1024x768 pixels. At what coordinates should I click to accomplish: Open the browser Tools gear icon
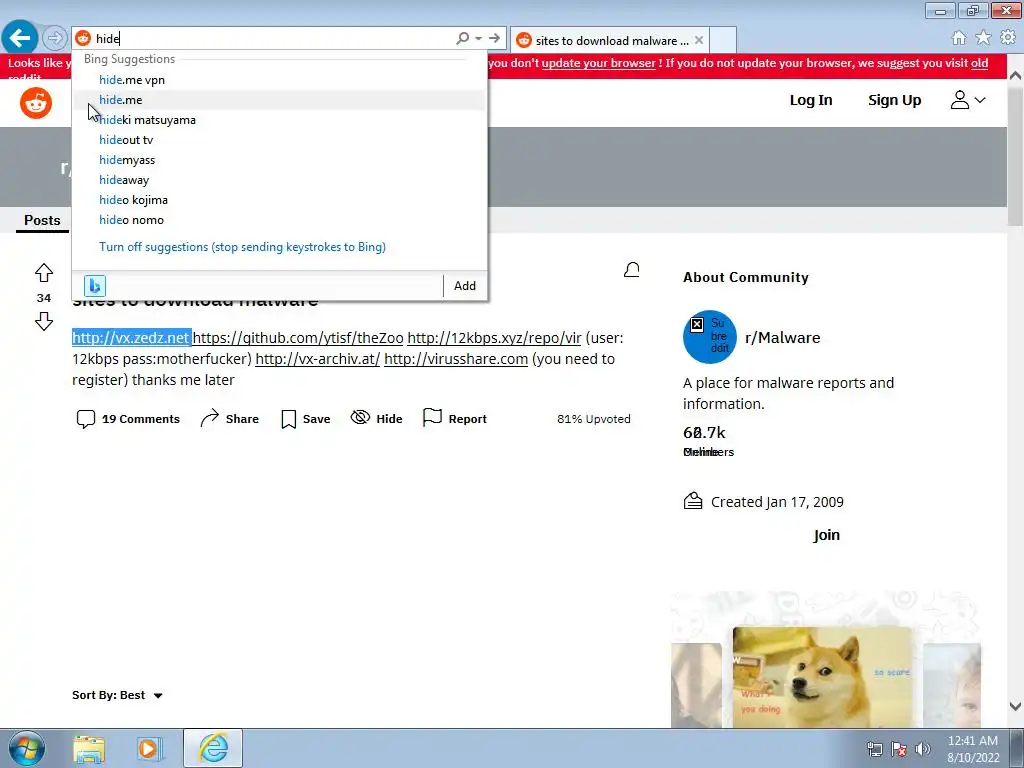[x=1008, y=38]
